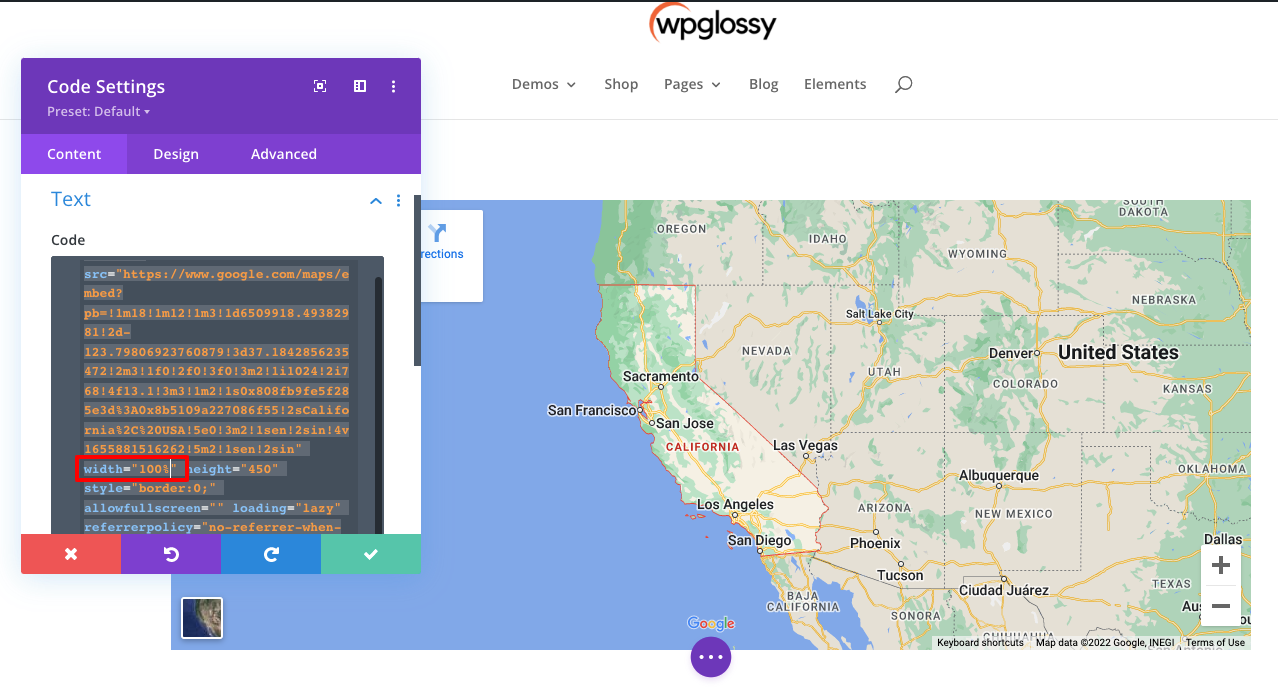This screenshot has height=692, width=1278.
Task: Click the expand modal fullscreen icon
Action: pos(320,86)
